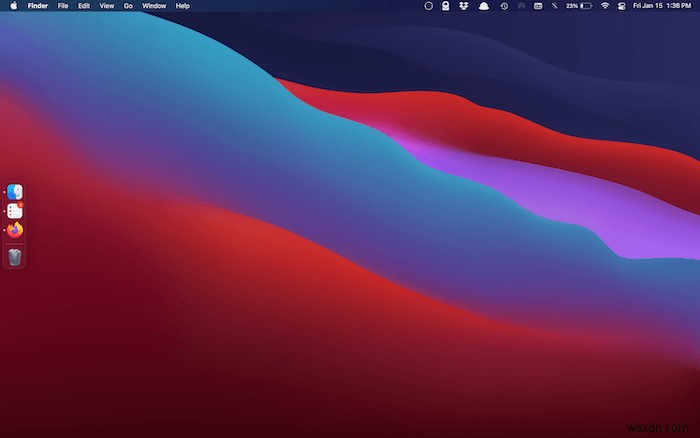Launch the Reminders app in dock
Viewport: 700px width, 438px height.
15,211
